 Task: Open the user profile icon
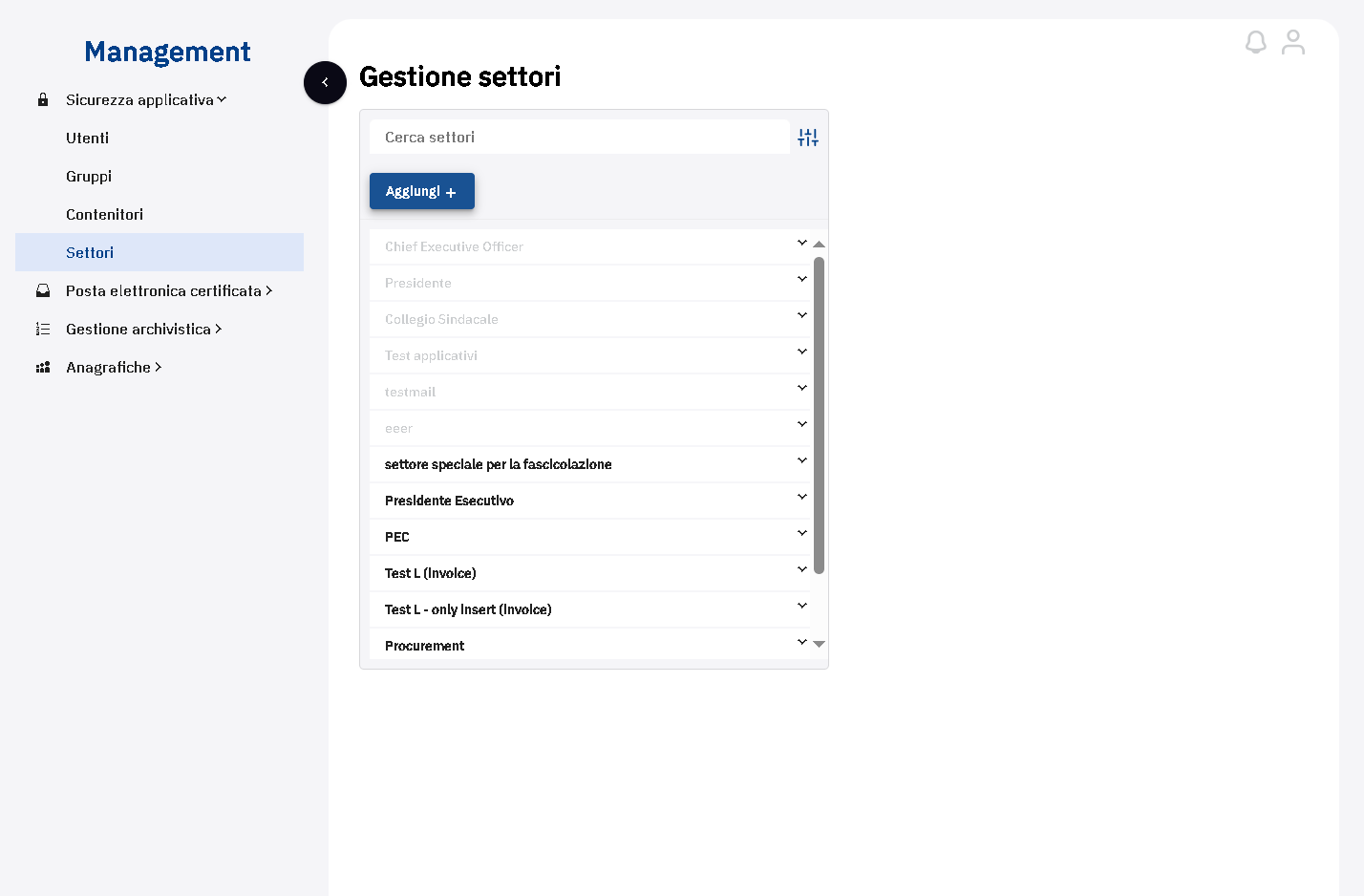click(x=1293, y=42)
